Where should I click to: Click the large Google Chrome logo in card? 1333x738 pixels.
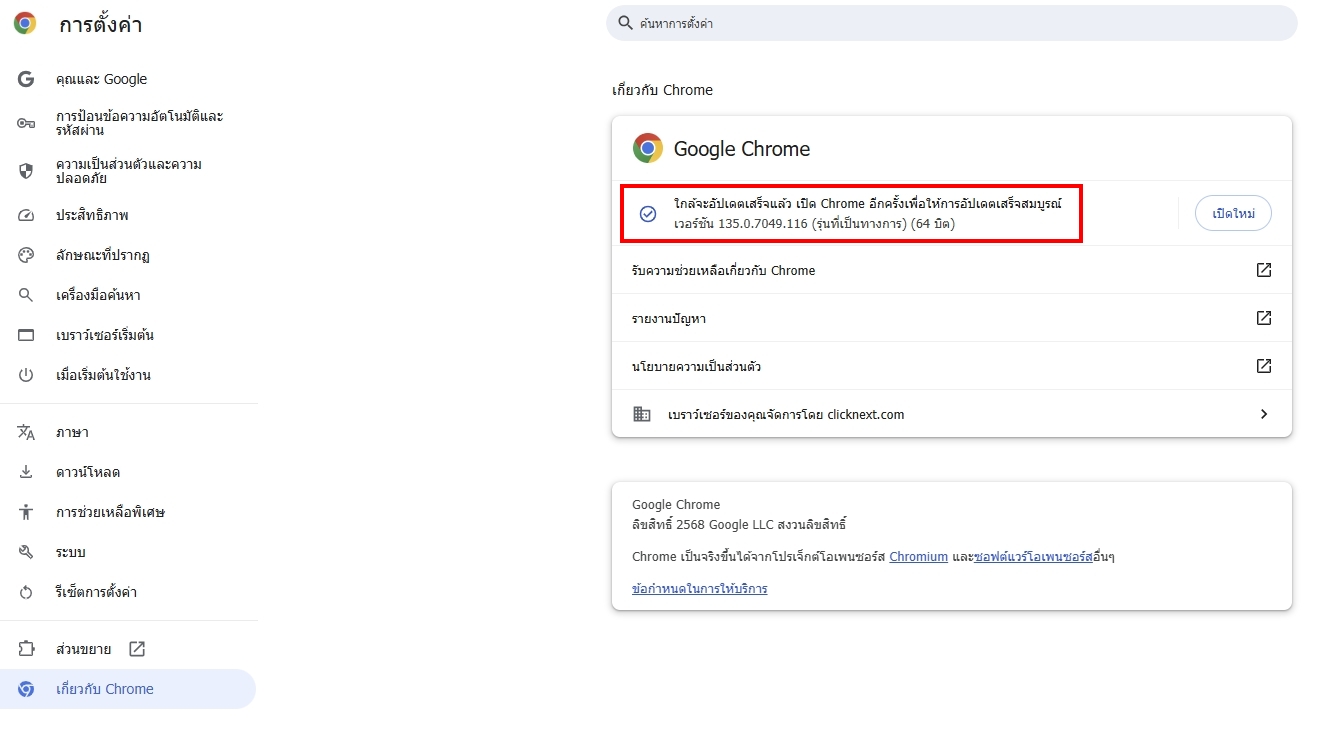tap(648, 148)
